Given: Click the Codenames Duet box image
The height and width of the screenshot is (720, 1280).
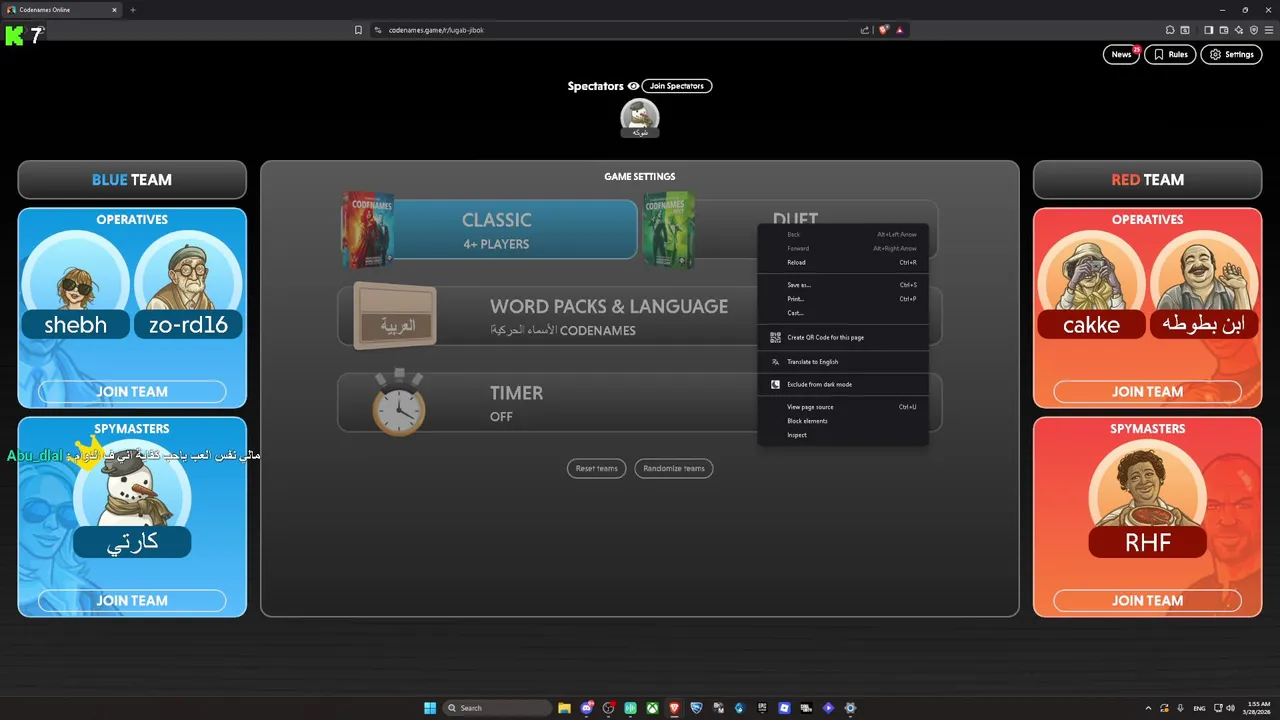Looking at the screenshot, I should click(669, 230).
